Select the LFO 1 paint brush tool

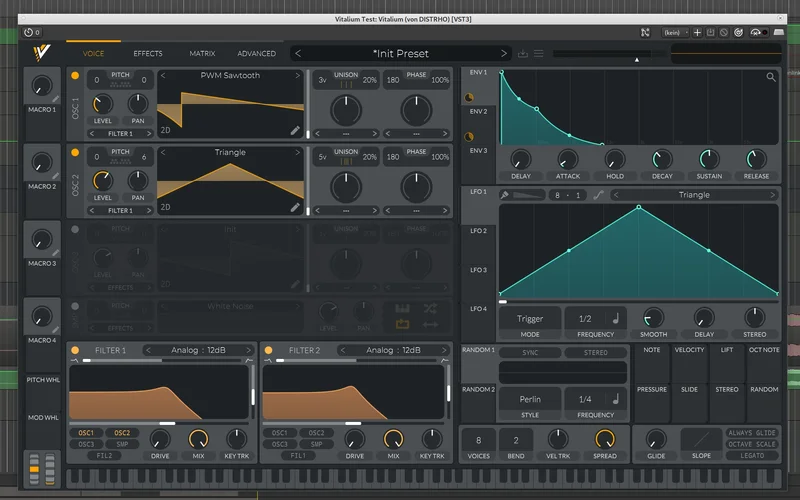coord(505,195)
